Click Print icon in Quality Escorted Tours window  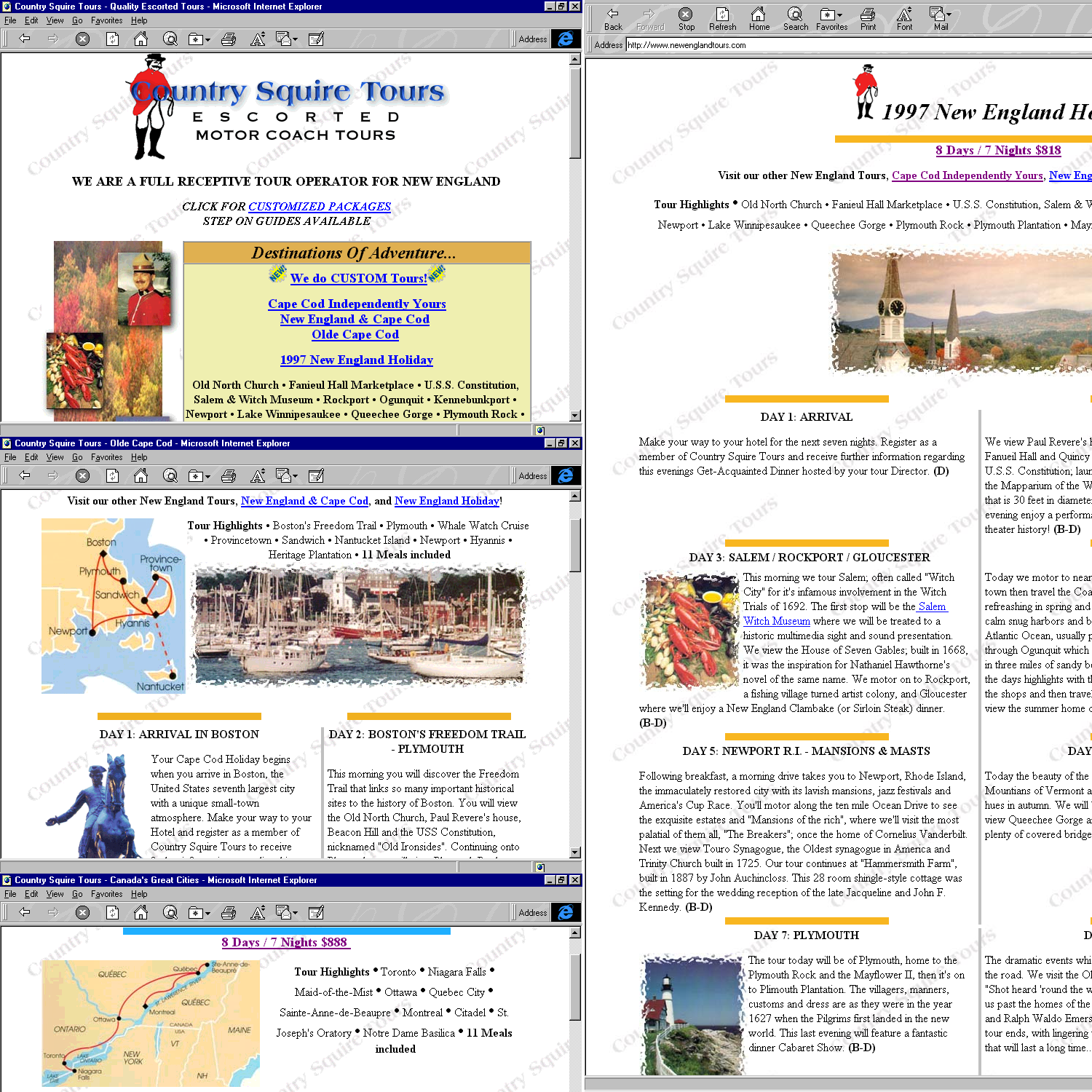[229, 39]
